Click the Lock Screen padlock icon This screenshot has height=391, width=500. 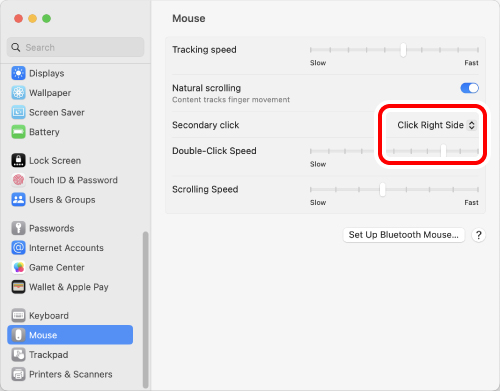[x=18, y=160]
